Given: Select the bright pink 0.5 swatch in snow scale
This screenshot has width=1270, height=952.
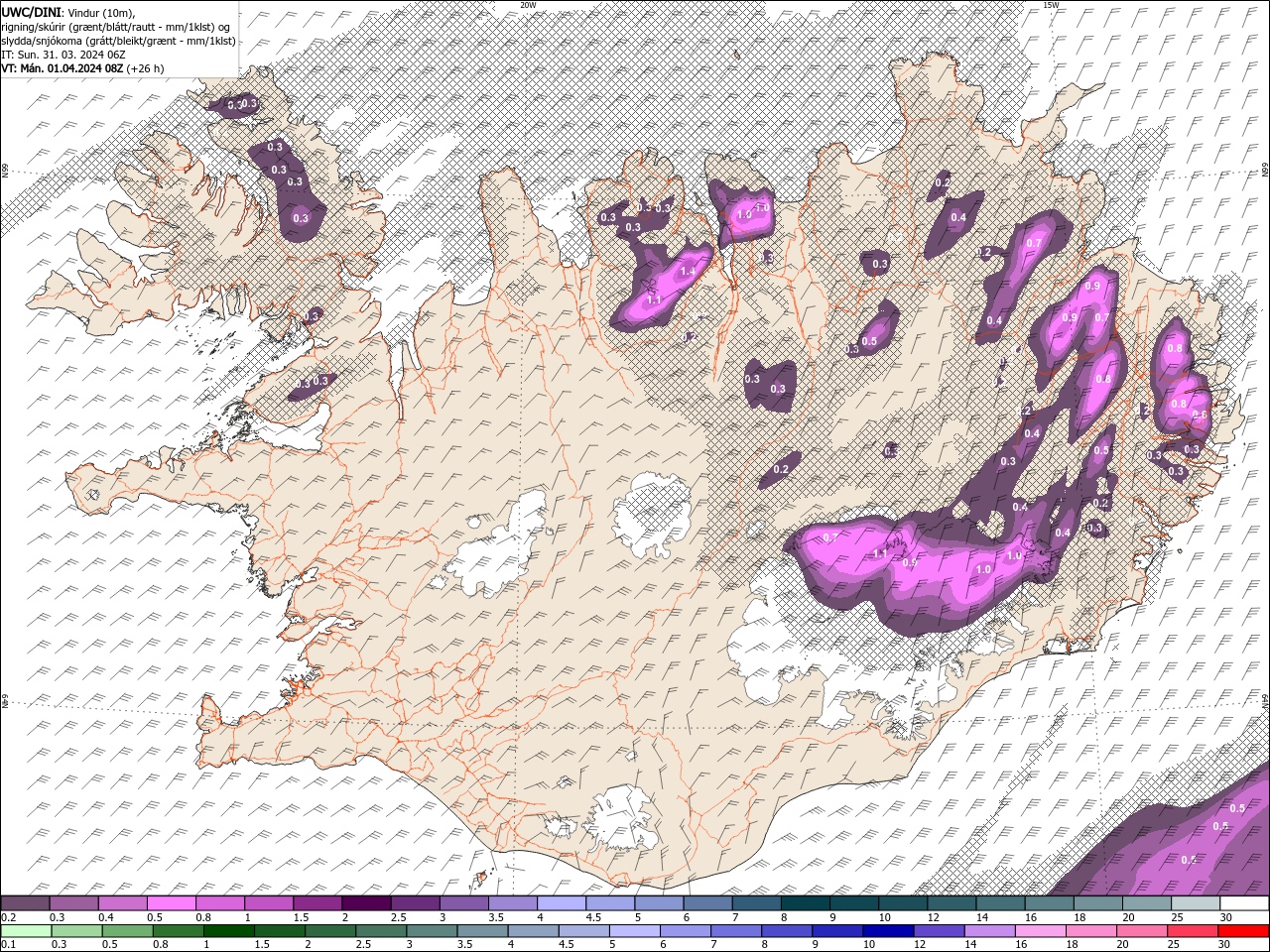Looking at the screenshot, I should coord(171,903).
